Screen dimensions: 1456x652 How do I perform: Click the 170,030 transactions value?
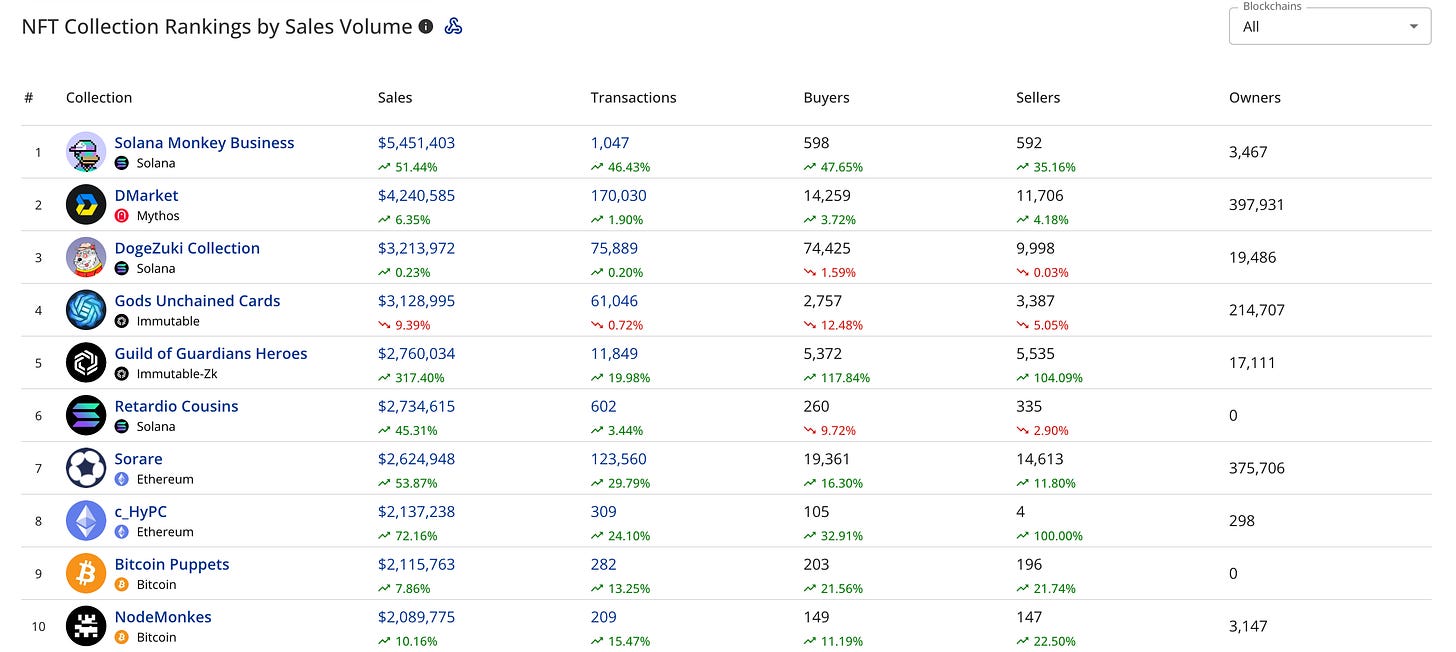click(618, 195)
